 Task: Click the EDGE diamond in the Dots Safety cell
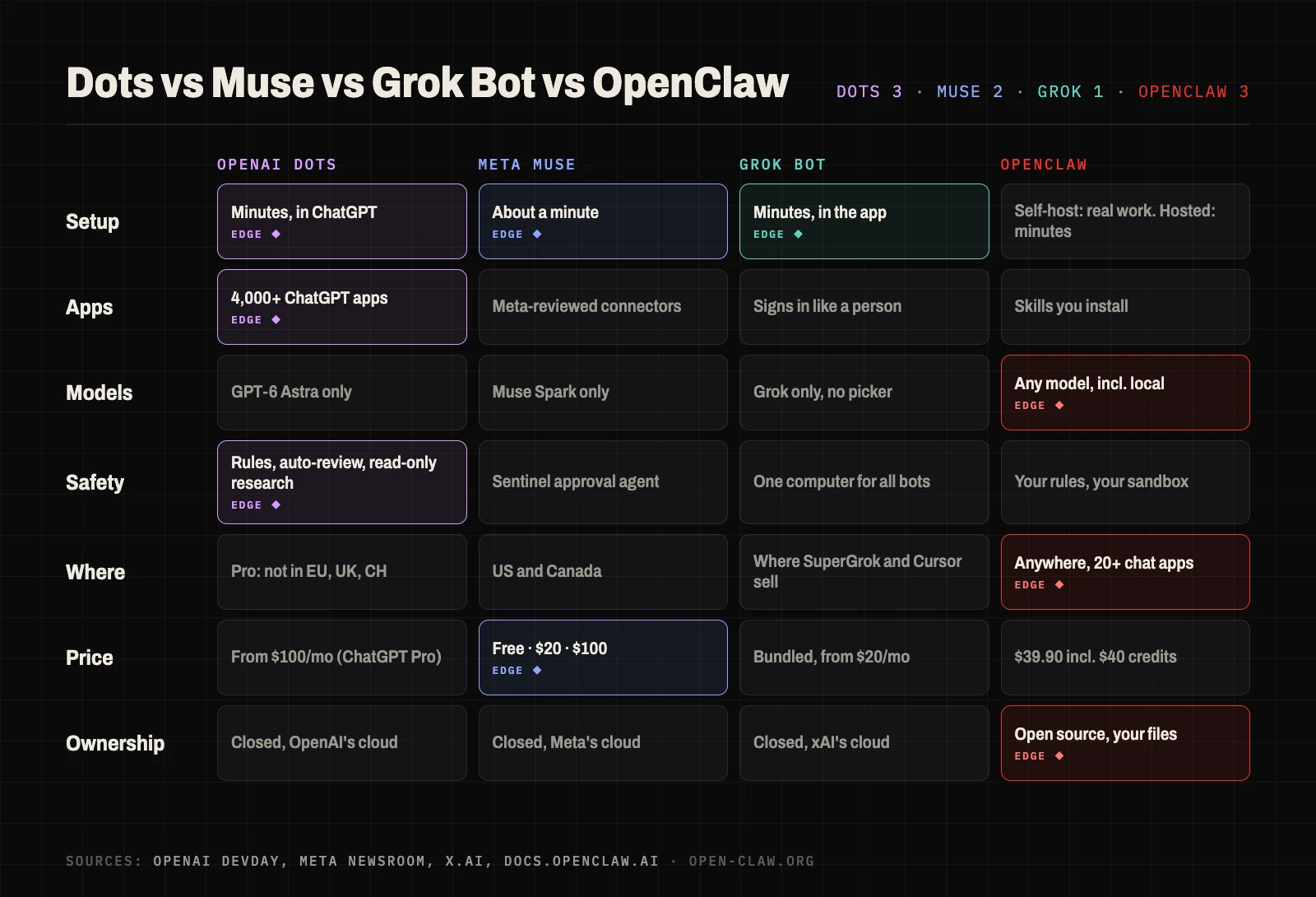tap(276, 505)
